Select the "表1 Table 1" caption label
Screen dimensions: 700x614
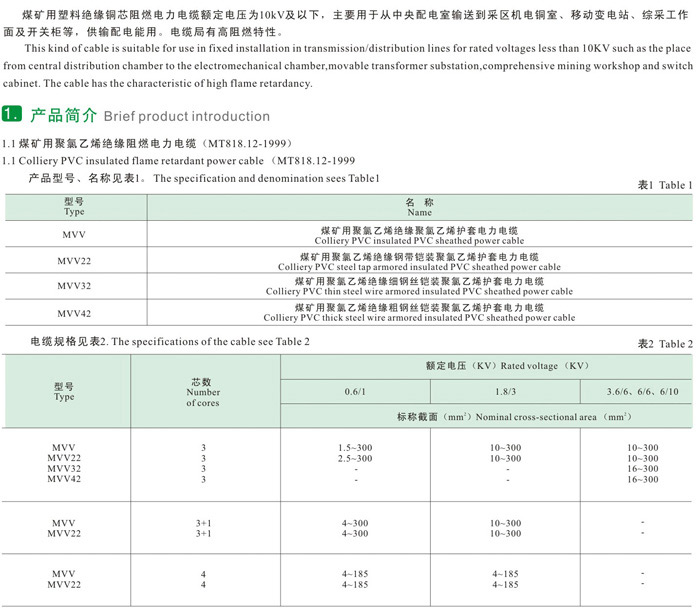click(x=665, y=185)
